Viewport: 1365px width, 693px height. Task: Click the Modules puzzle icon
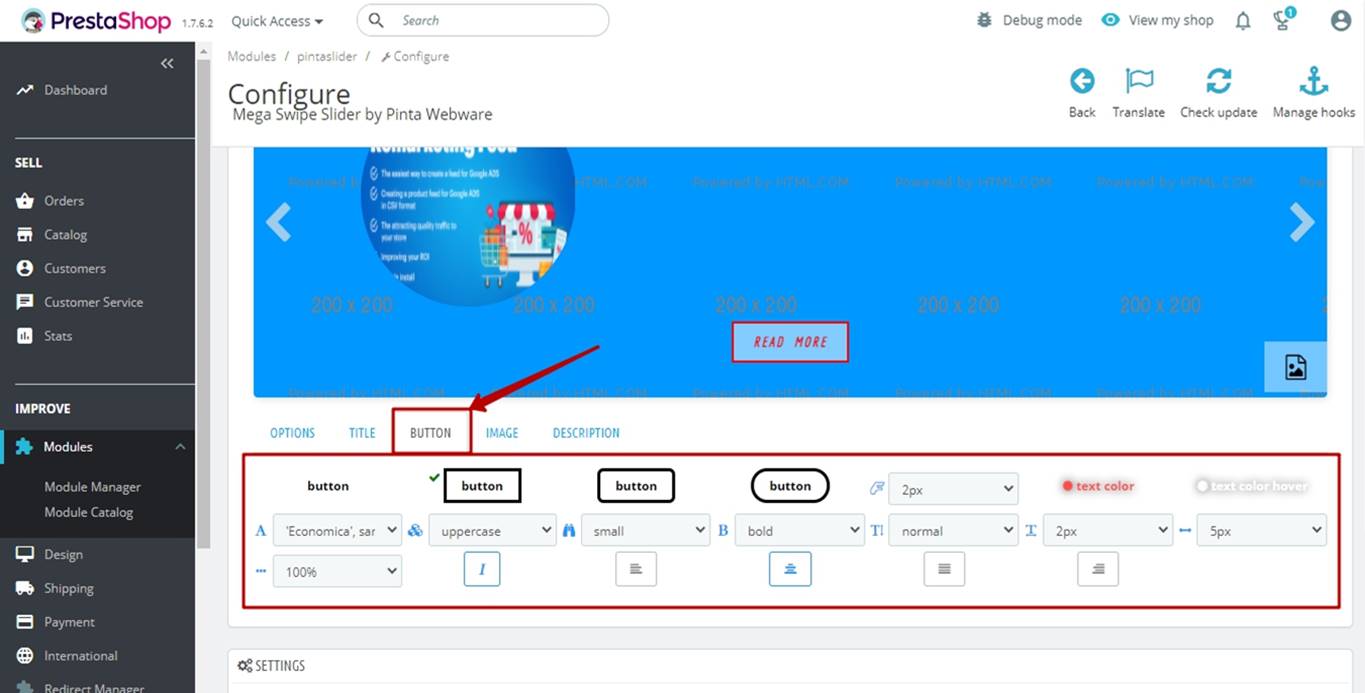coord(24,447)
